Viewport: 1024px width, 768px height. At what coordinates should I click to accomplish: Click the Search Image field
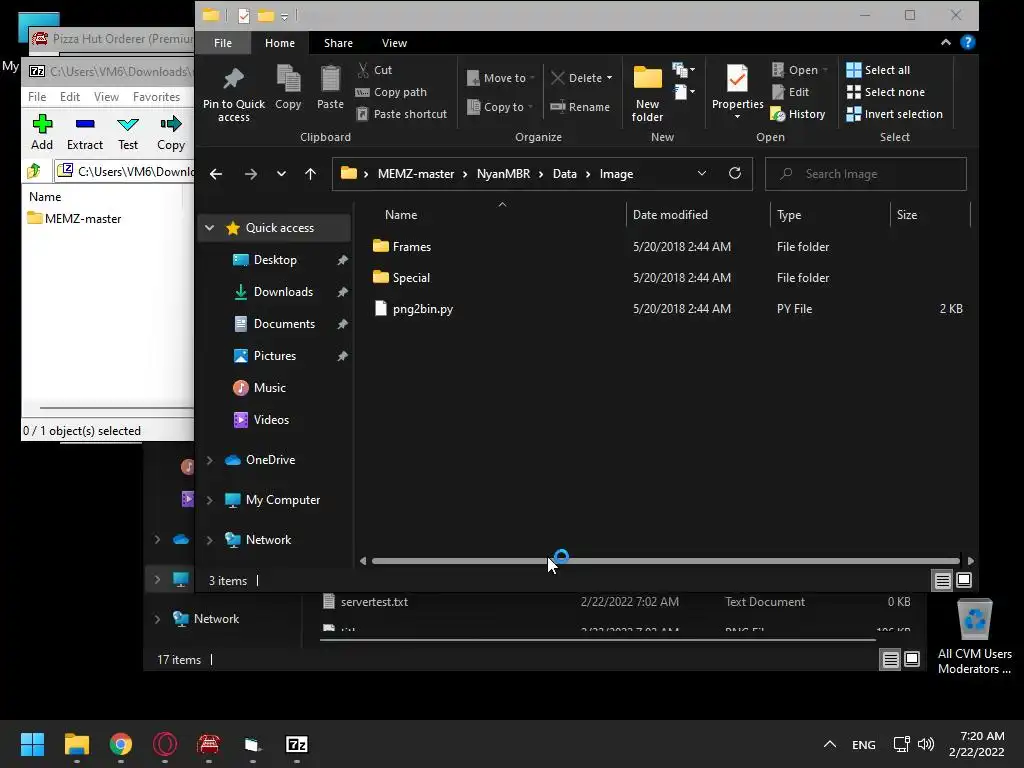tap(865, 174)
